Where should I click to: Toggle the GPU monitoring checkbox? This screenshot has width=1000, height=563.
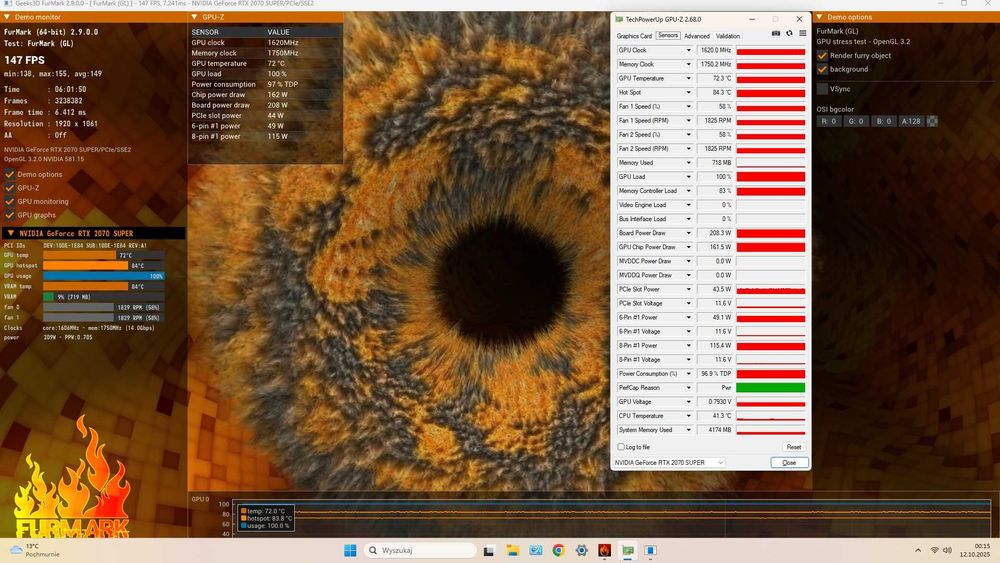(x=10, y=201)
